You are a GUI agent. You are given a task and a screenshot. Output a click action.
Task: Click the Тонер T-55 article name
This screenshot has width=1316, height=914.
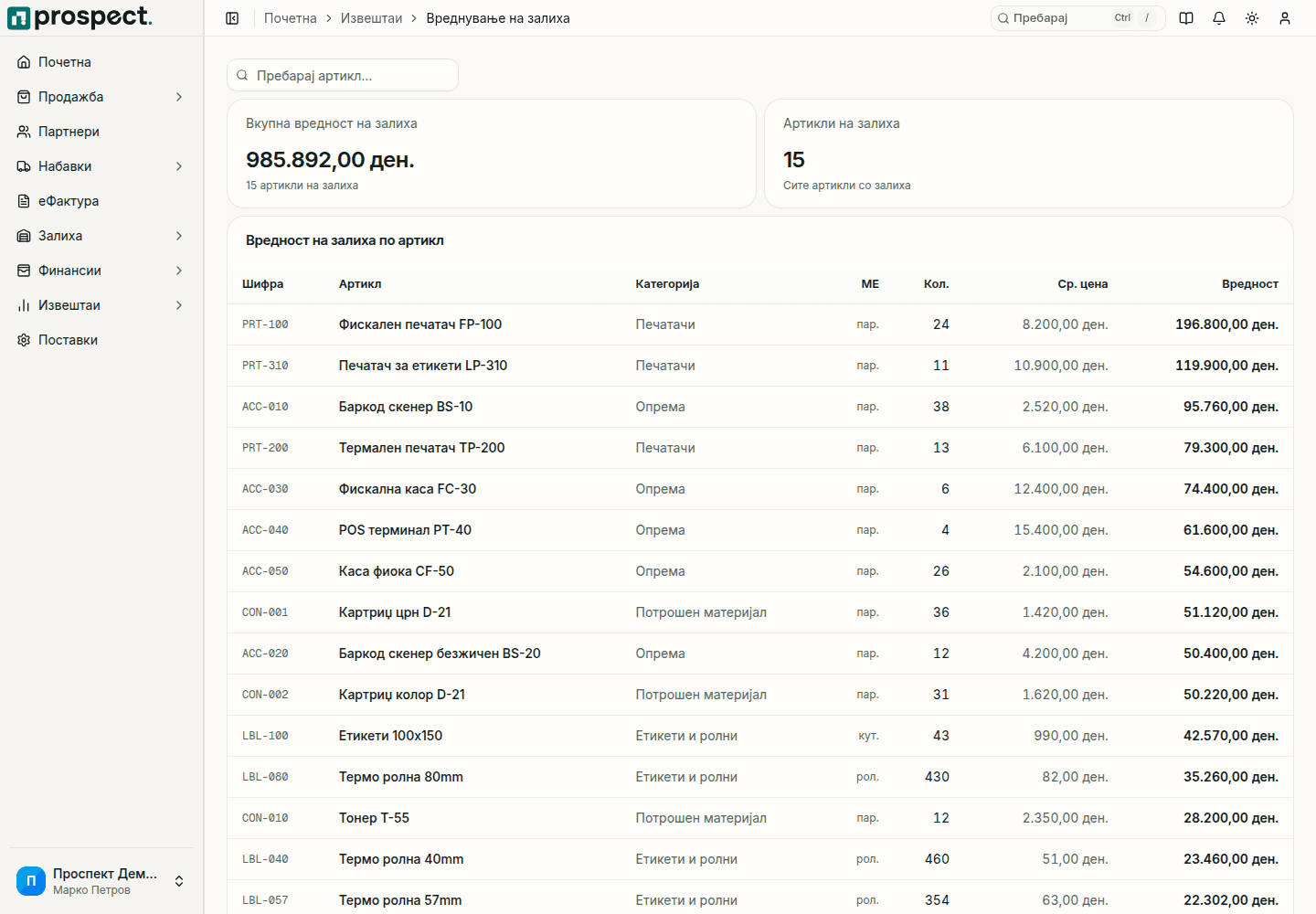coord(374,818)
